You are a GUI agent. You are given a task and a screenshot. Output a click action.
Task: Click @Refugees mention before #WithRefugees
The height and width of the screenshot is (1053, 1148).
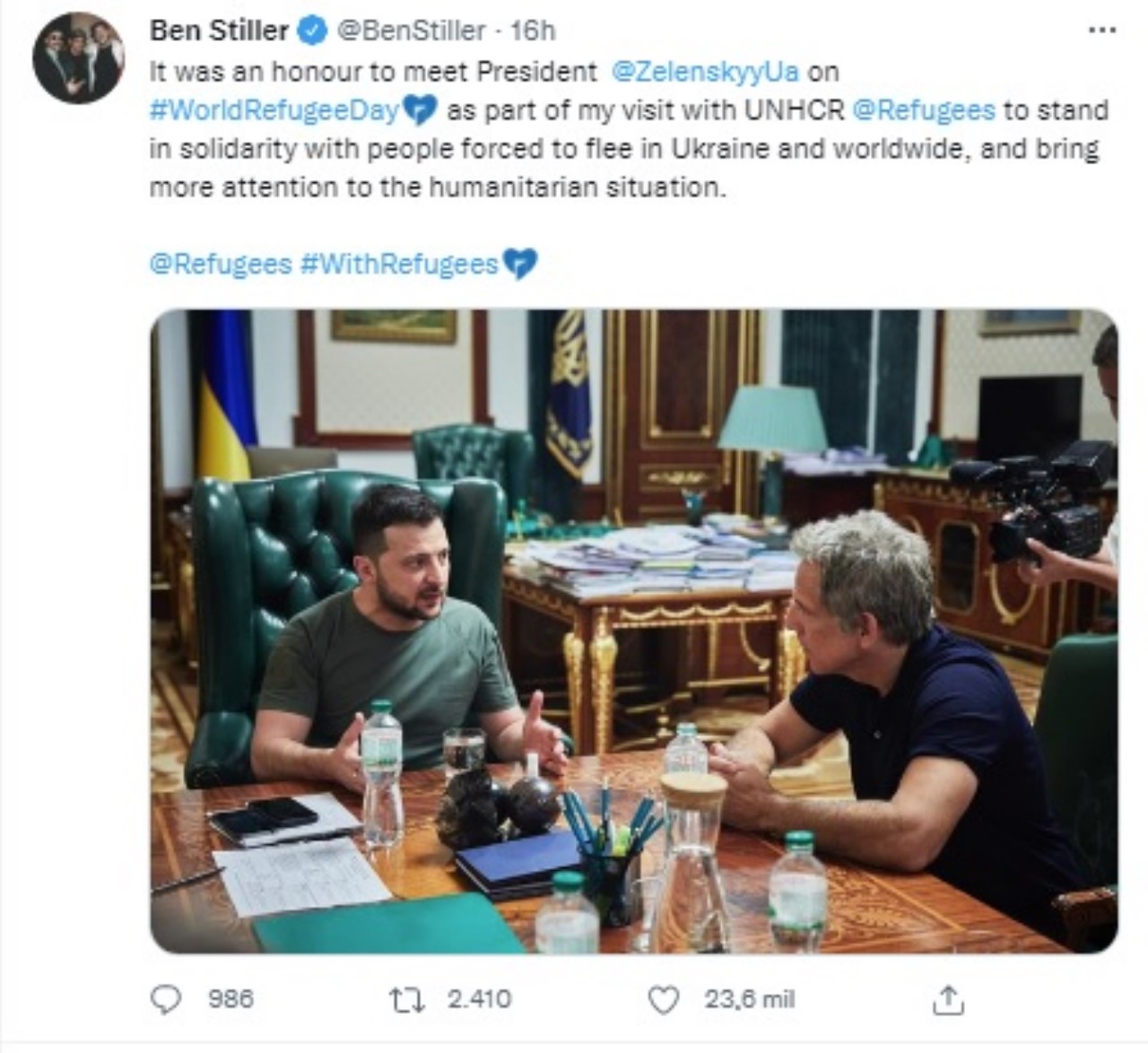coord(221,264)
